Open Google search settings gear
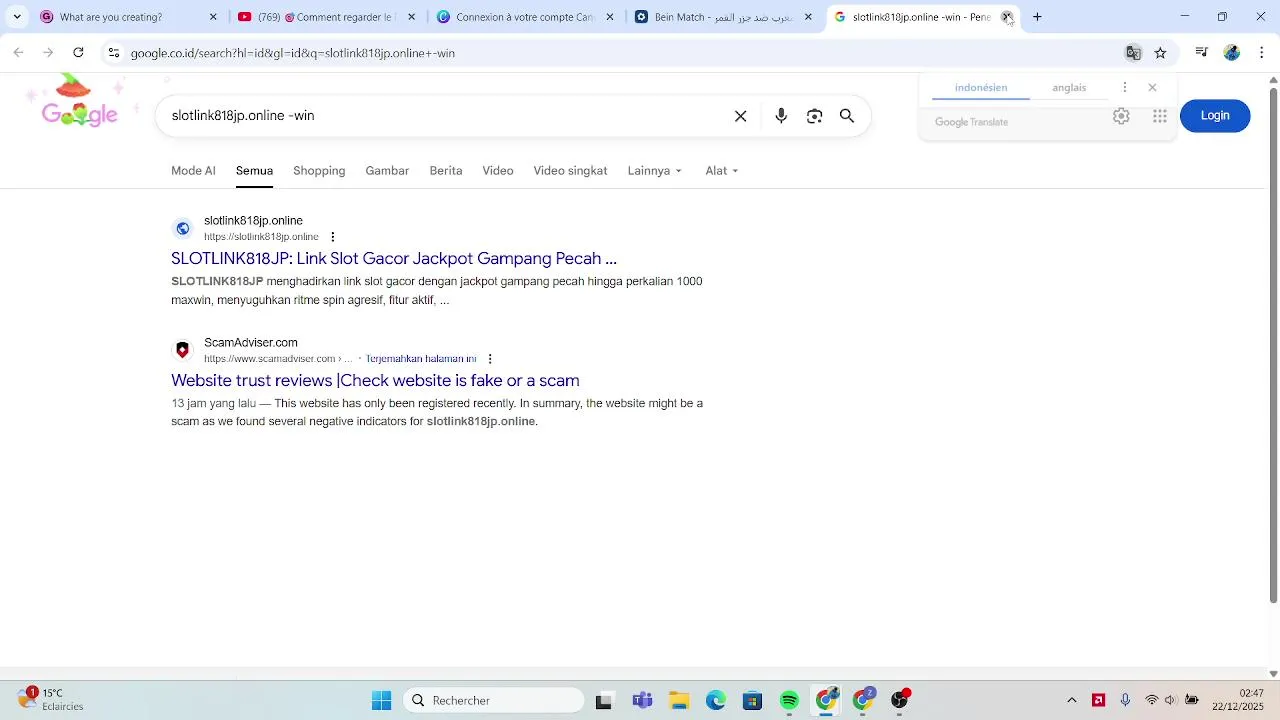This screenshot has height=720, width=1280. (1121, 116)
